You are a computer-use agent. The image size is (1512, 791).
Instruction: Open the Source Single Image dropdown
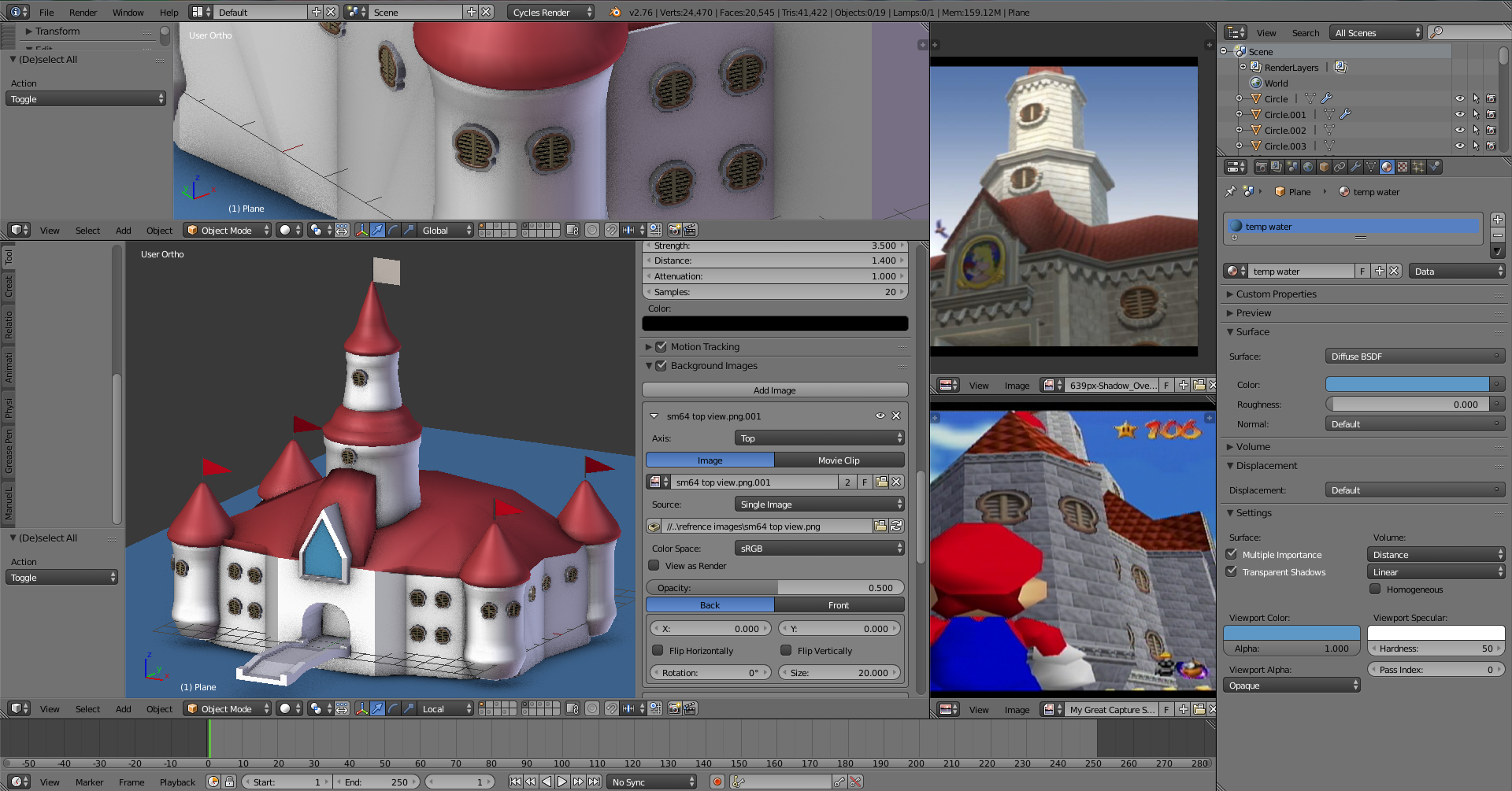819,504
